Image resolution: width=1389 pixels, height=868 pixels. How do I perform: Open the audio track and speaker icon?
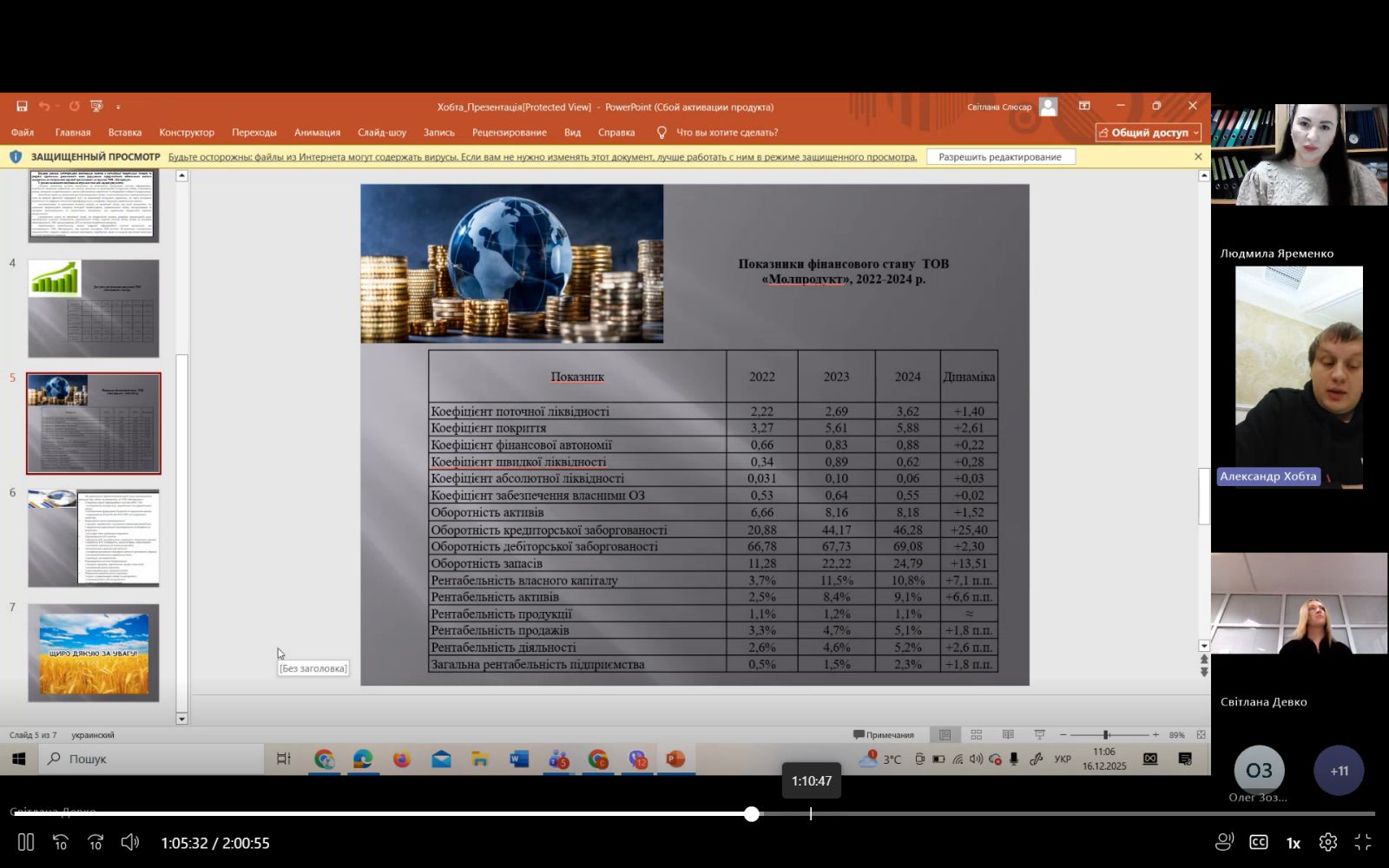1224,842
